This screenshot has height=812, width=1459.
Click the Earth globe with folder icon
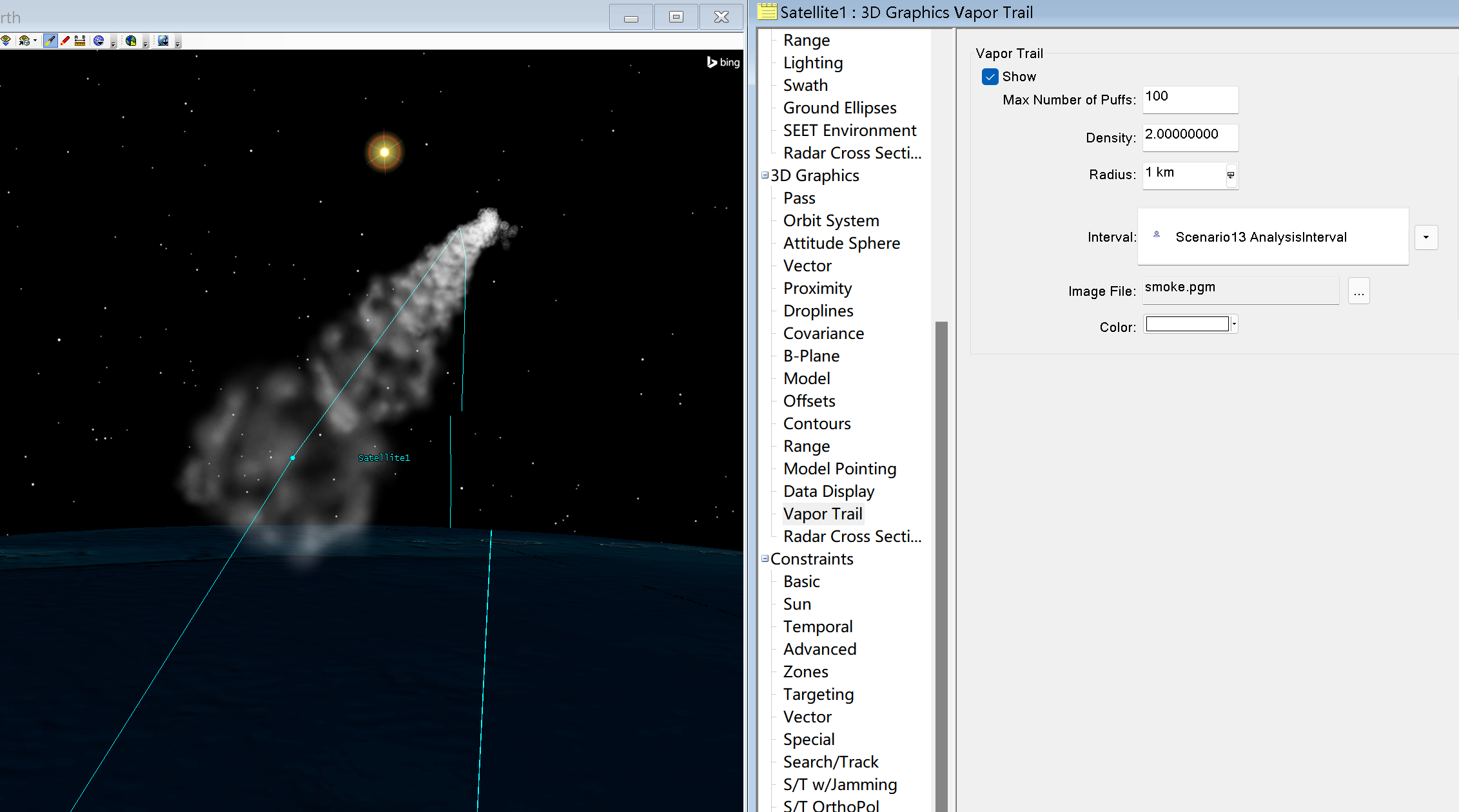131,41
